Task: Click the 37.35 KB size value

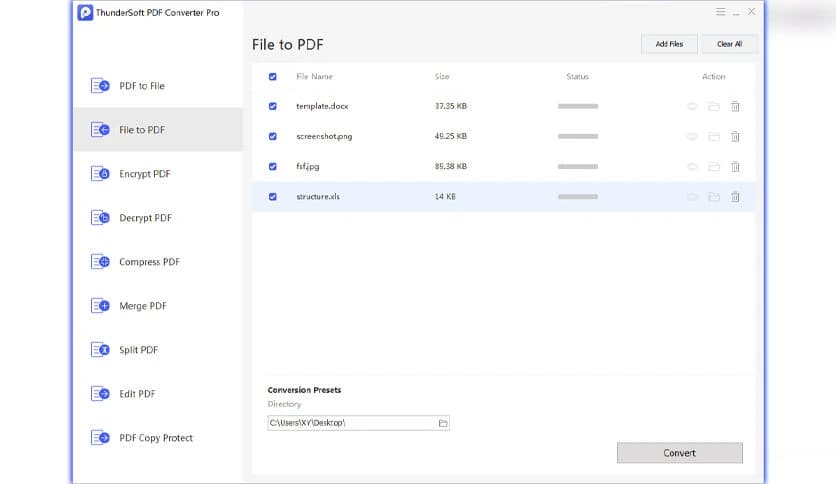Action: (x=451, y=106)
